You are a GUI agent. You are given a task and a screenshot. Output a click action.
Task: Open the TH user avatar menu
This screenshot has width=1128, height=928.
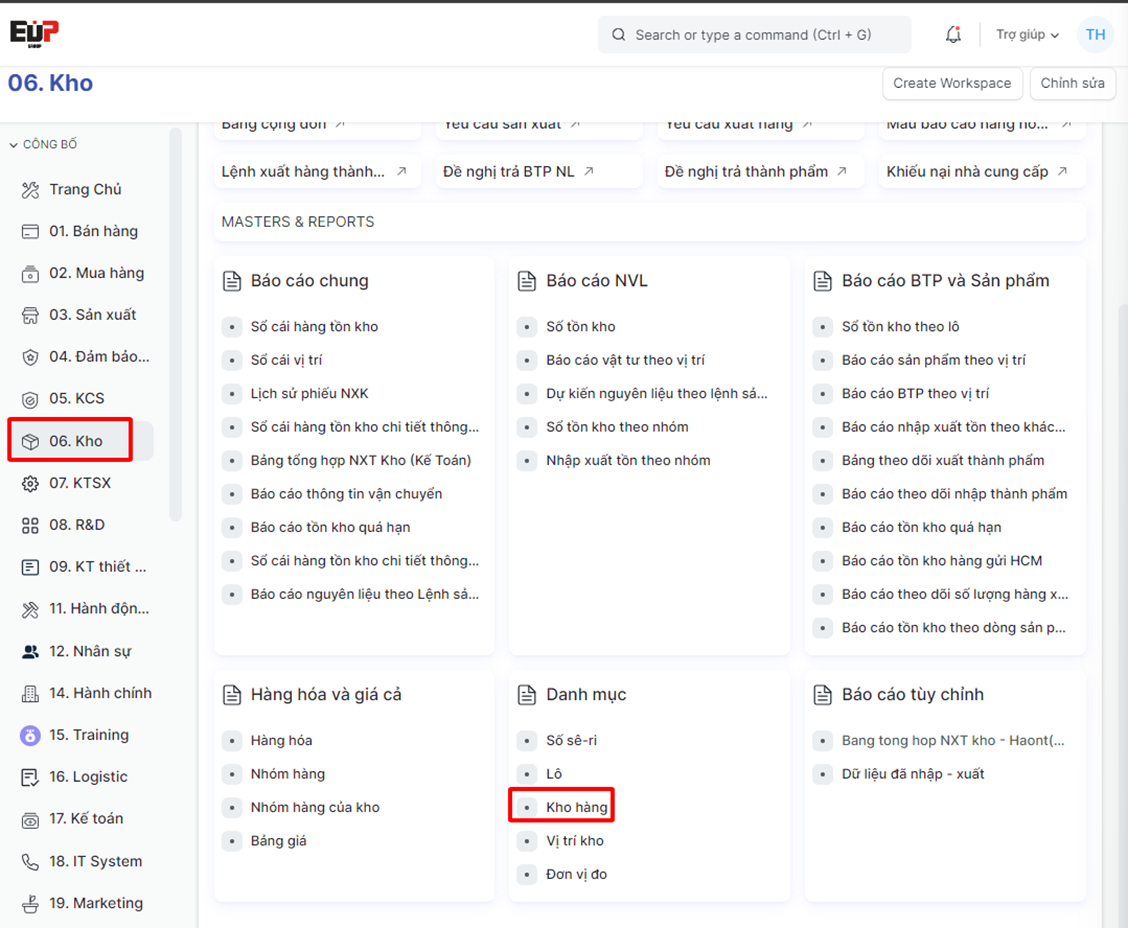coord(1096,35)
